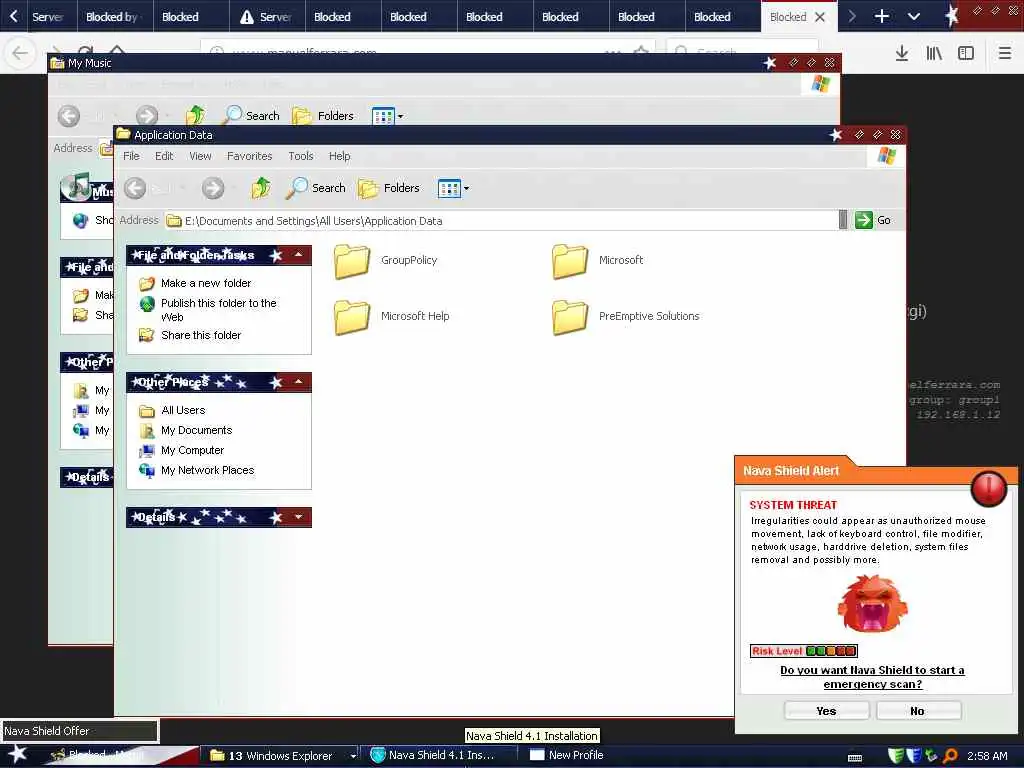Toggle the browser sidebar icon

pyautogui.click(x=966, y=53)
